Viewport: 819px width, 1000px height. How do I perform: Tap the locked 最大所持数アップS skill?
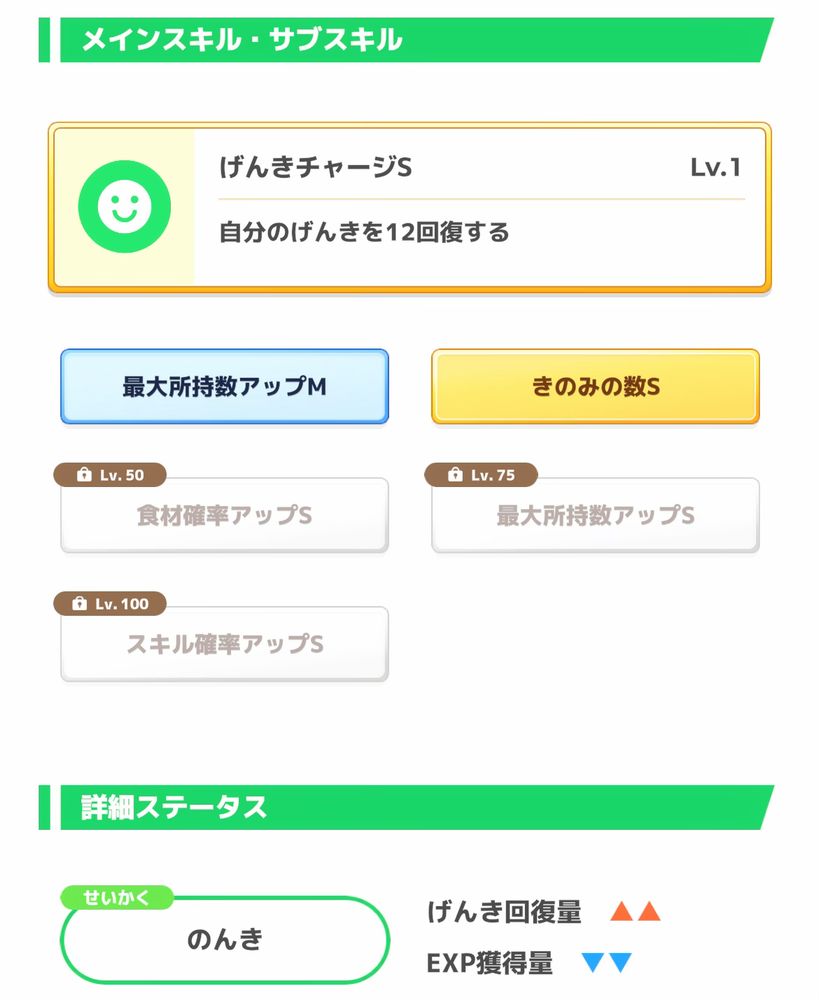[596, 515]
